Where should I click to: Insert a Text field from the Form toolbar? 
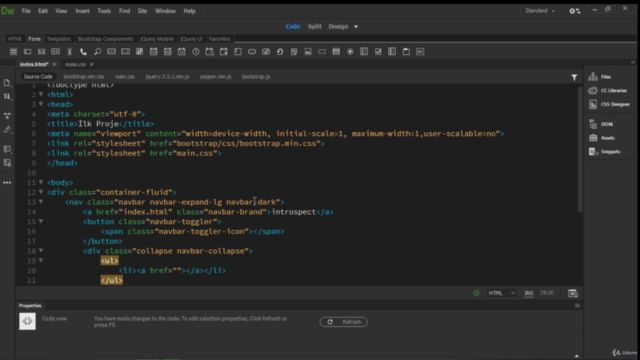27,52
